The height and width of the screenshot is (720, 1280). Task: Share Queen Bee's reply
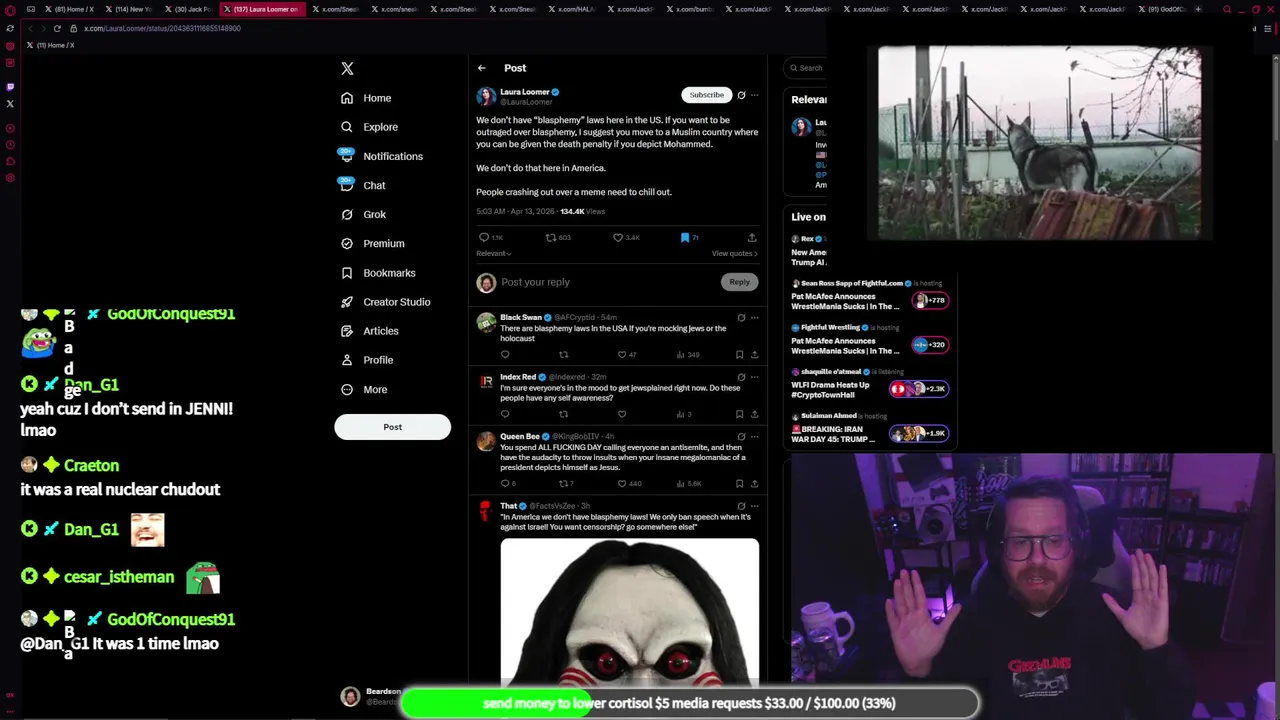[x=754, y=483]
